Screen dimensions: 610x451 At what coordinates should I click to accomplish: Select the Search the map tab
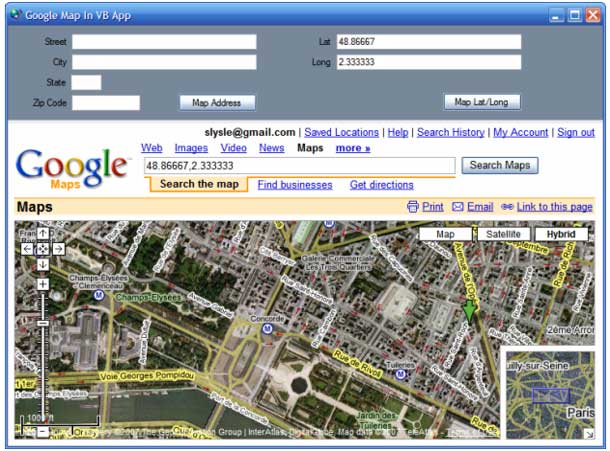click(x=199, y=184)
